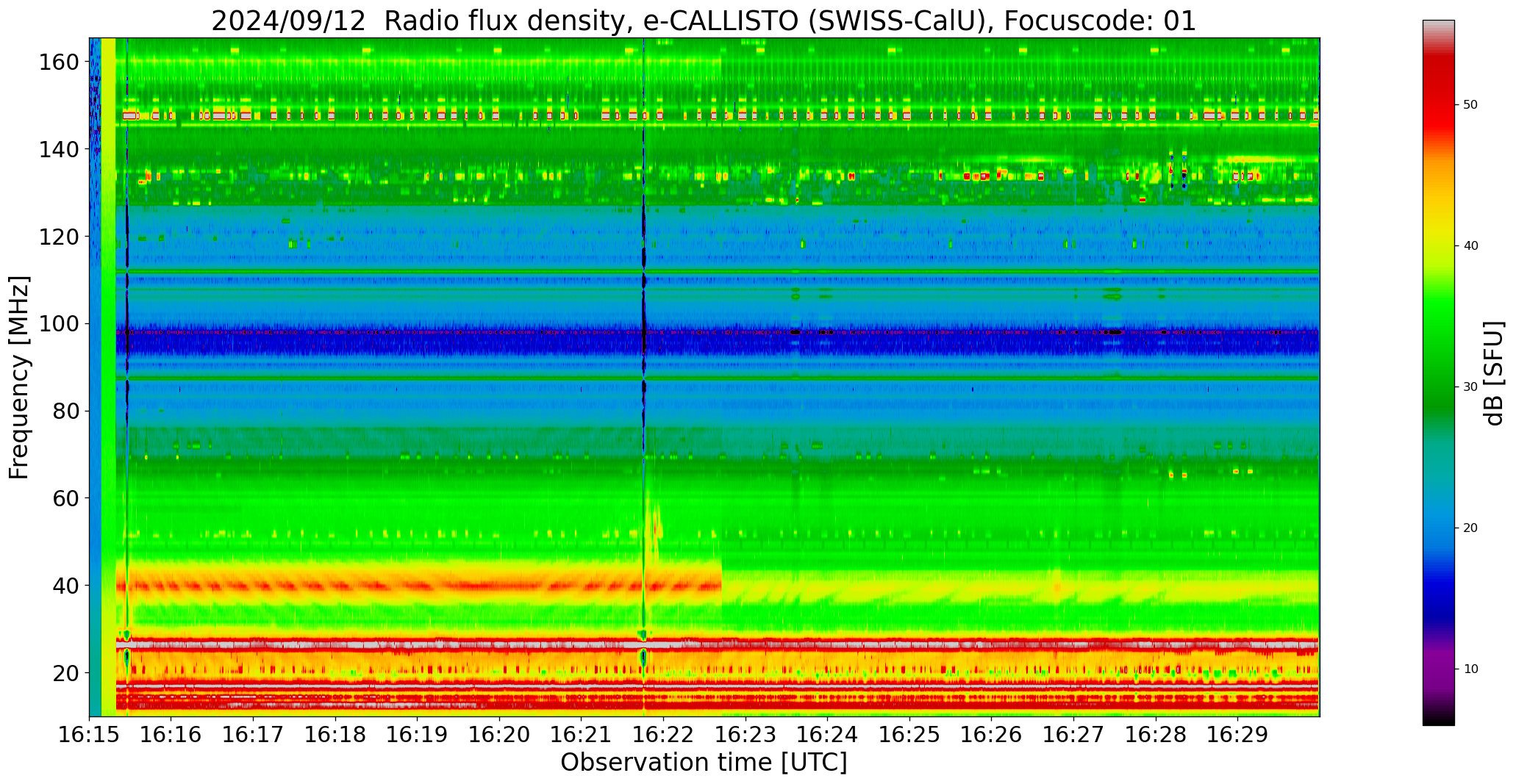Click the 140 frequency tick label
Screen dimensions: 1516x784
[60, 149]
